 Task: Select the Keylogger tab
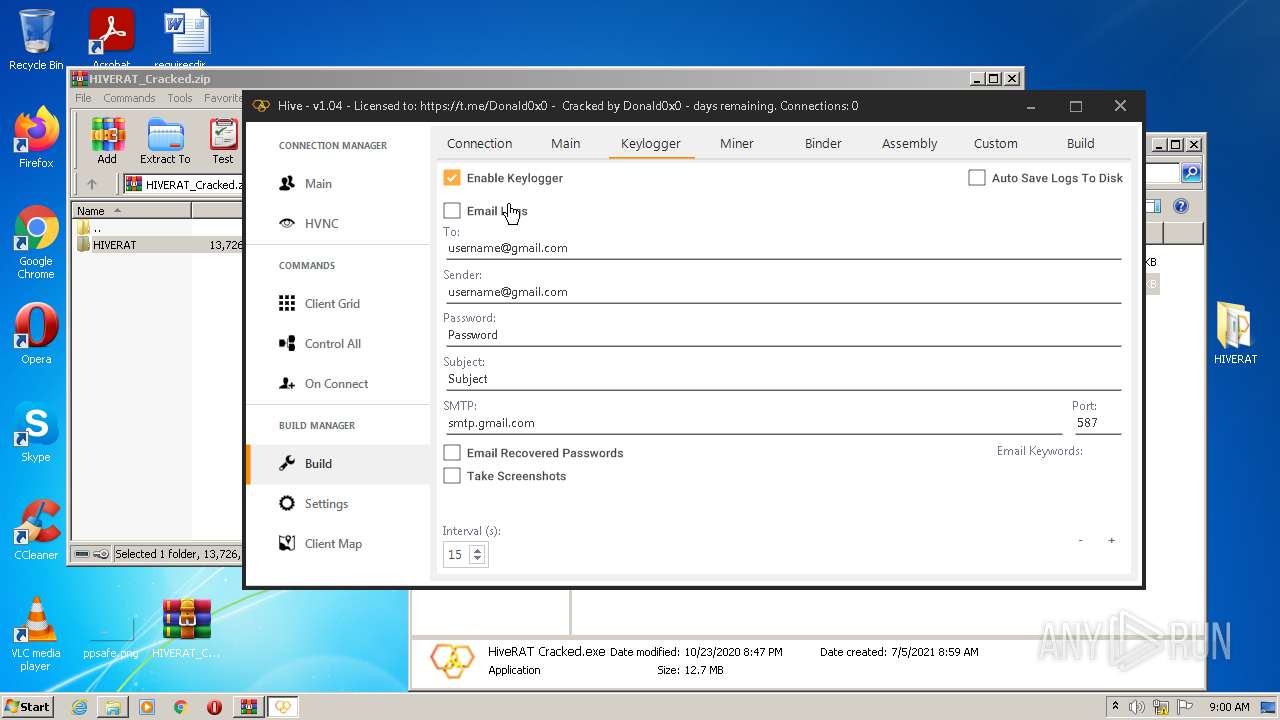tap(651, 144)
